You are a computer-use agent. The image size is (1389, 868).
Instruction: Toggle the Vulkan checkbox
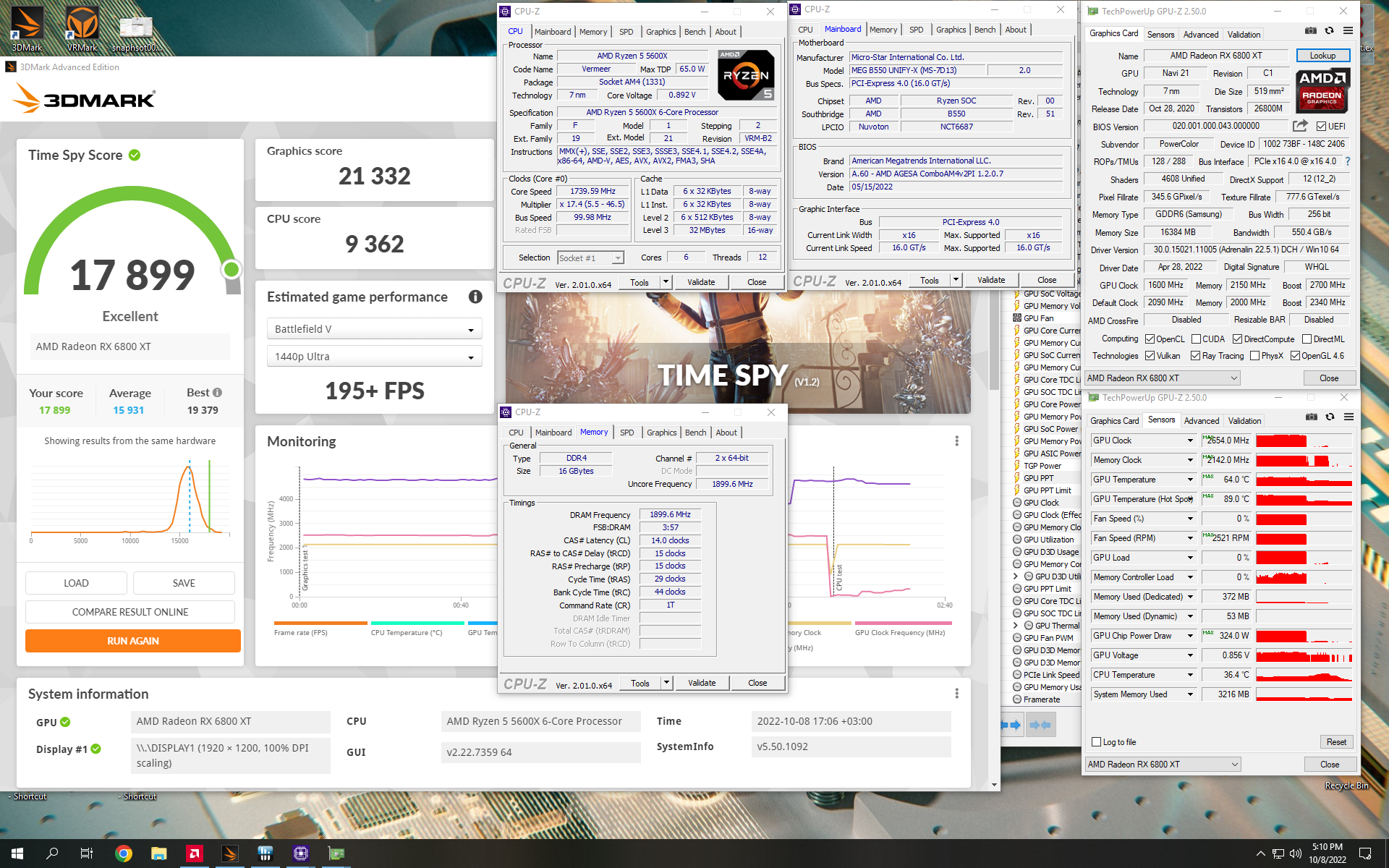(1150, 355)
